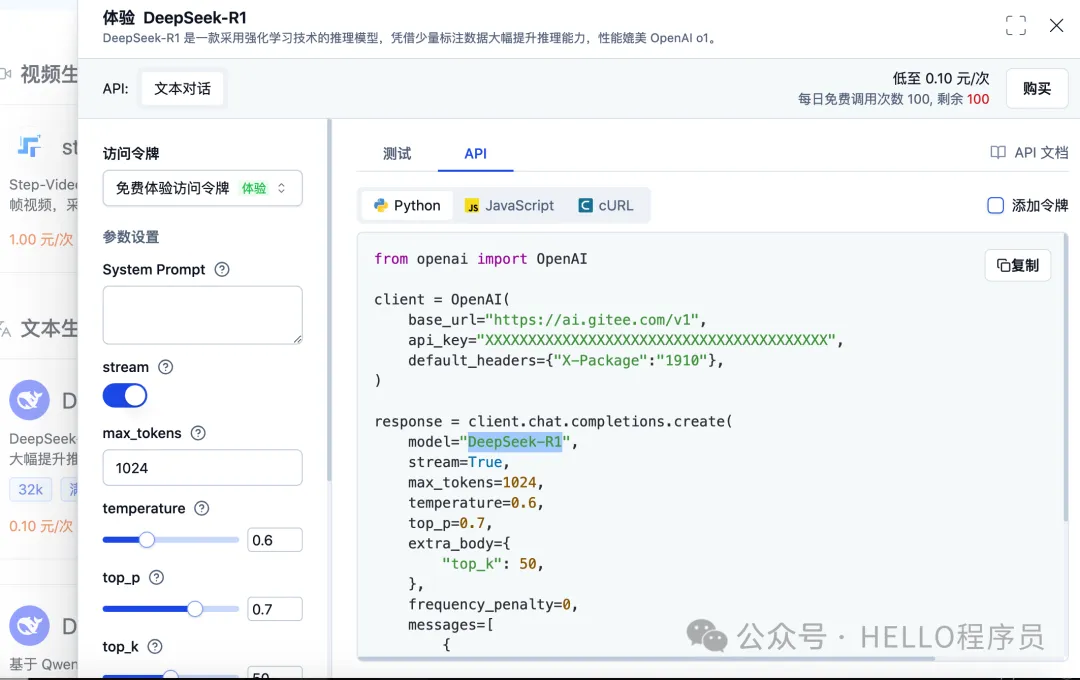Switch to the 测试 tab
The height and width of the screenshot is (680, 1080).
coord(397,153)
